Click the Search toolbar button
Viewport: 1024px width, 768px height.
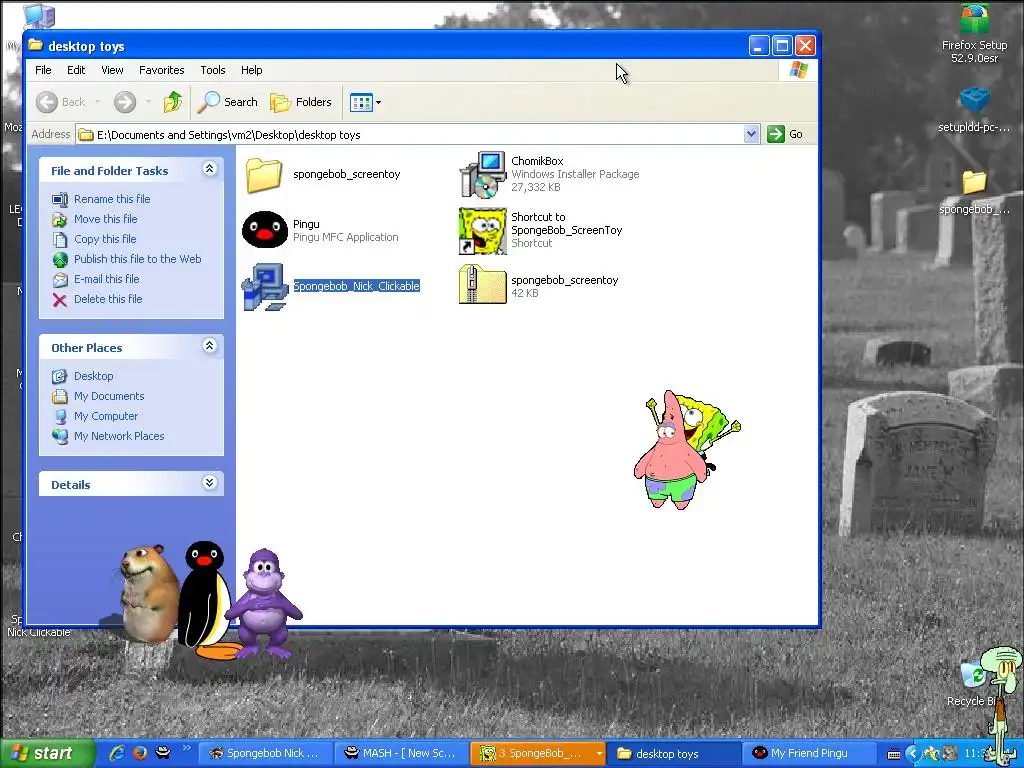[227, 102]
